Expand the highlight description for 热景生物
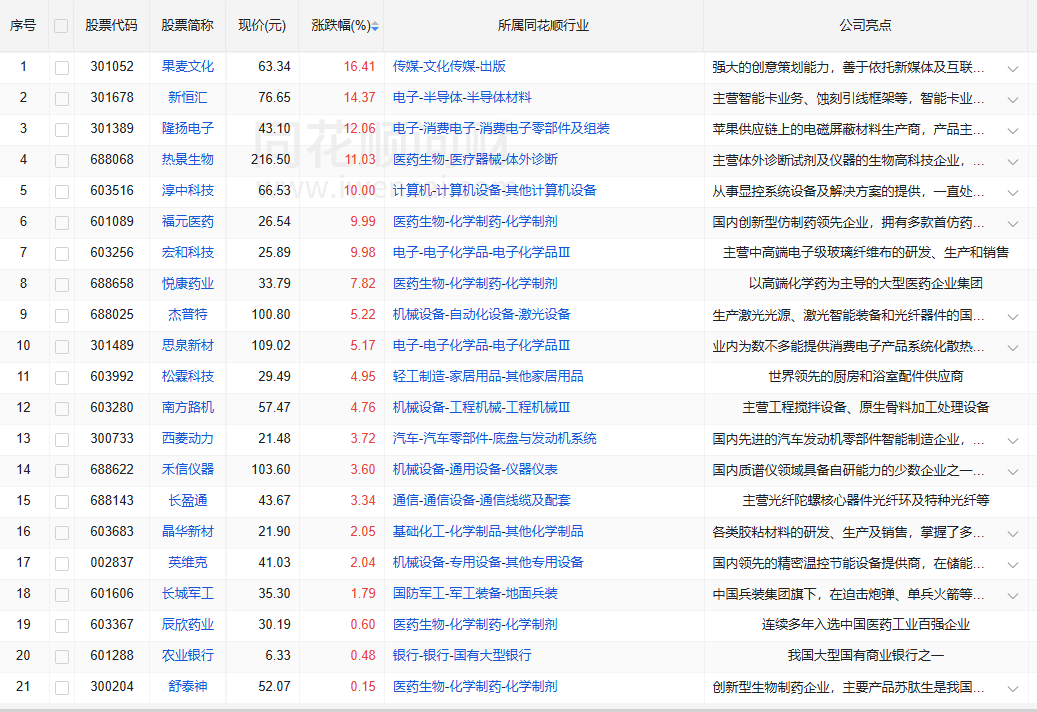This screenshot has width=1037, height=712. point(1013,162)
